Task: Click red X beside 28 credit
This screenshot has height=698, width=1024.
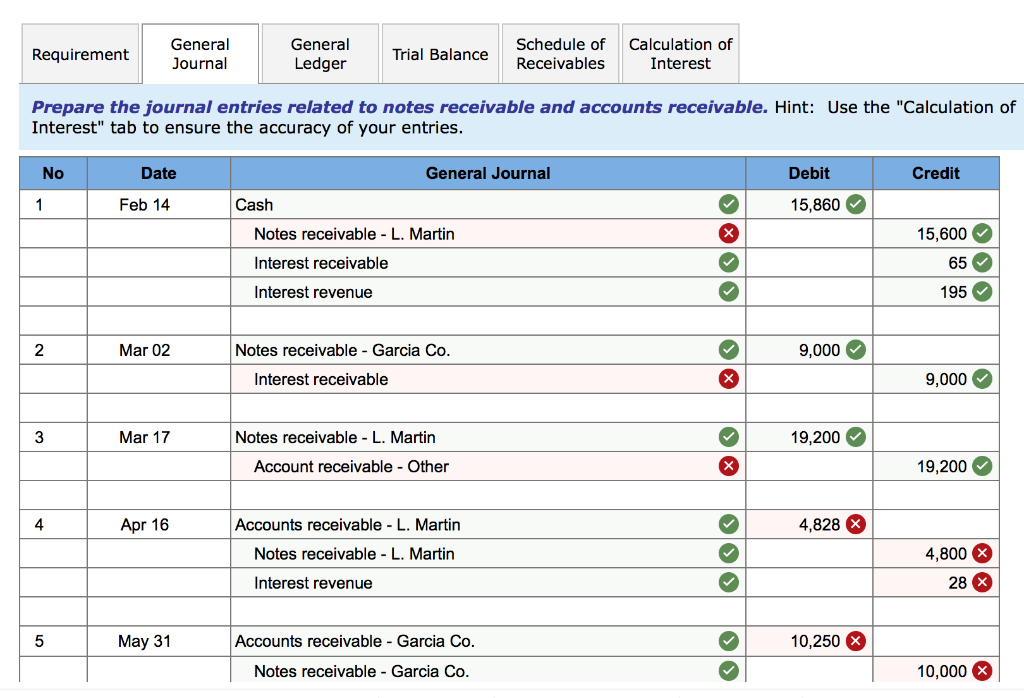Action: [982, 582]
